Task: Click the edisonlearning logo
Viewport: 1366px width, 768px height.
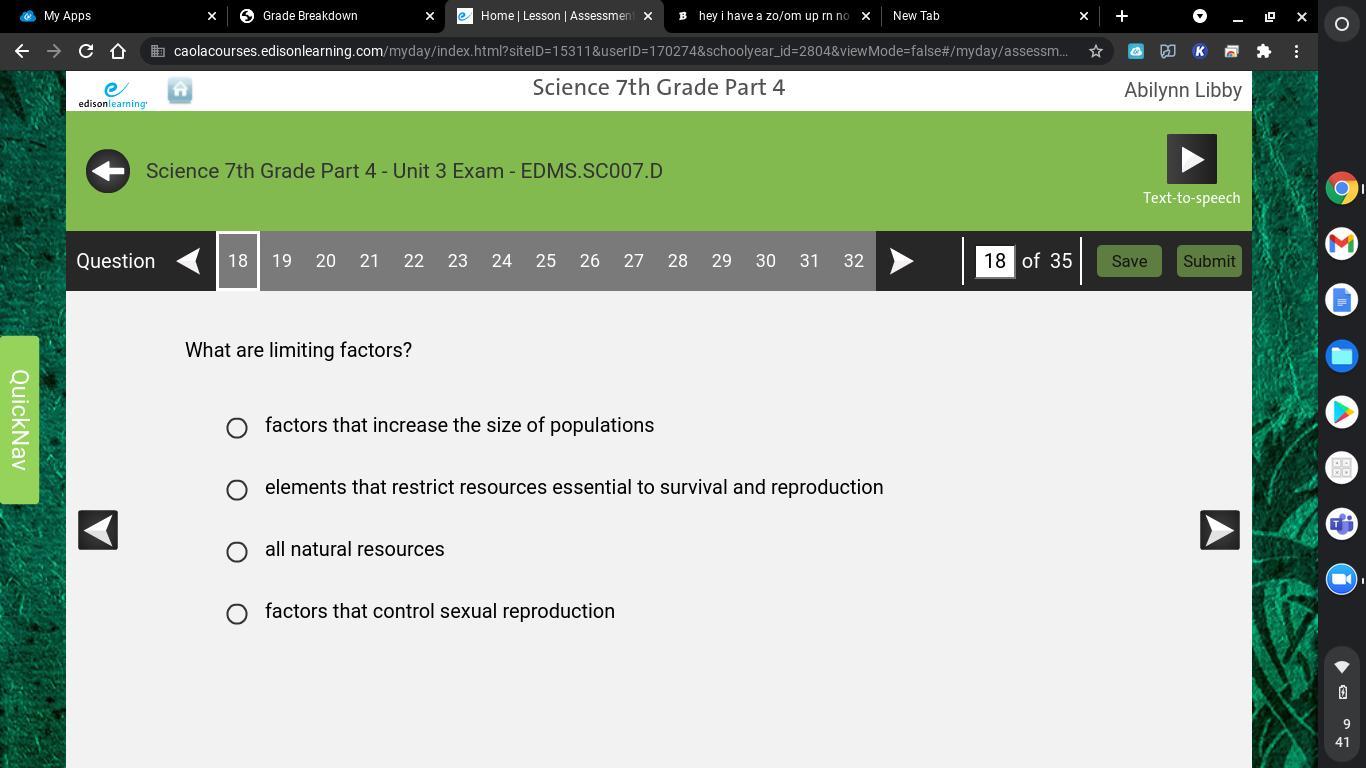Action: [113, 94]
